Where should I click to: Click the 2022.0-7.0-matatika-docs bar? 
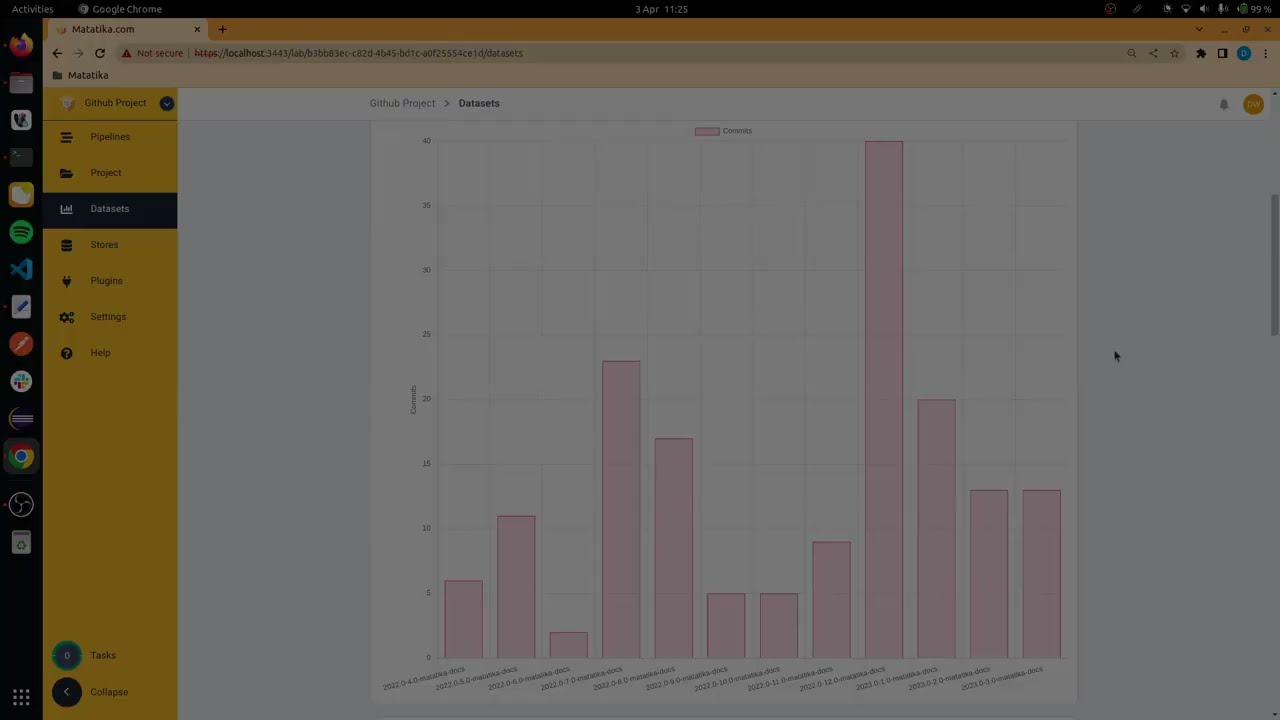pos(621,509)
